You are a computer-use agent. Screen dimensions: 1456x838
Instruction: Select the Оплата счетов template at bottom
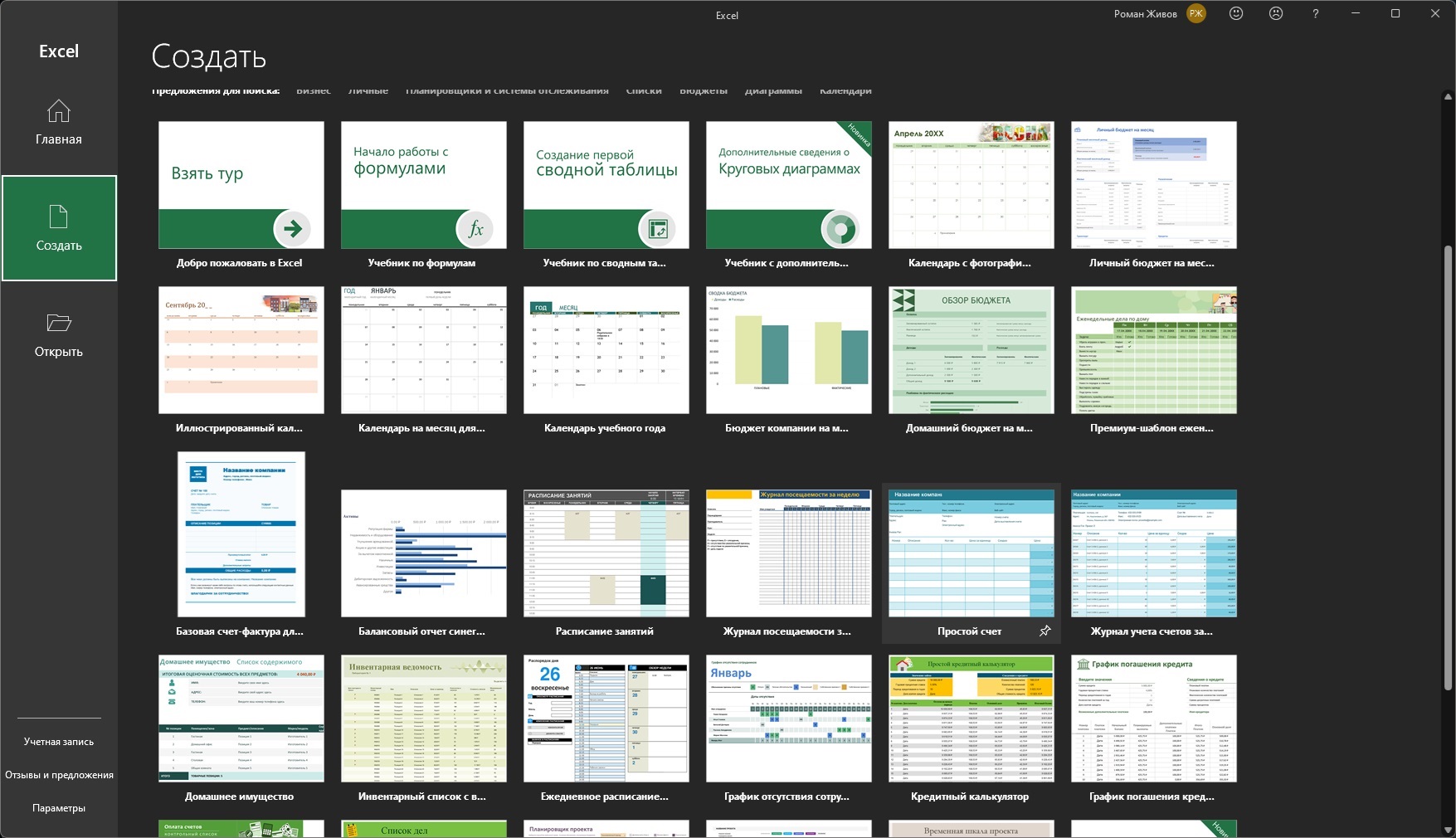pos(241,829)
